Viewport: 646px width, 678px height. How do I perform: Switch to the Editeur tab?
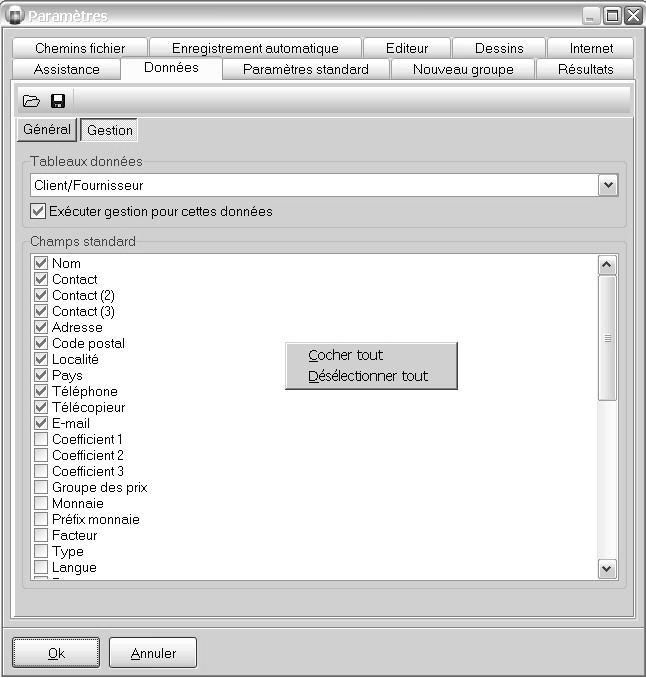[x=407, y=48]
